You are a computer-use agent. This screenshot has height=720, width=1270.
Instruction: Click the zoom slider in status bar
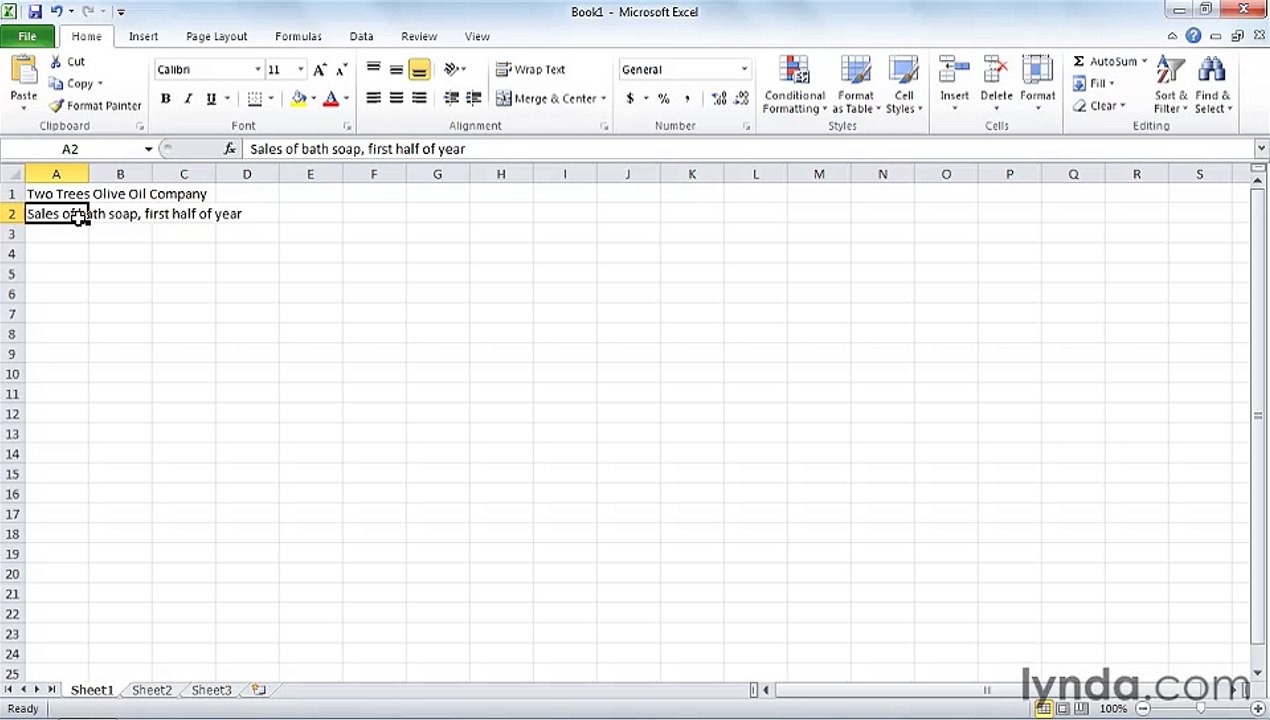point(1199,709)
